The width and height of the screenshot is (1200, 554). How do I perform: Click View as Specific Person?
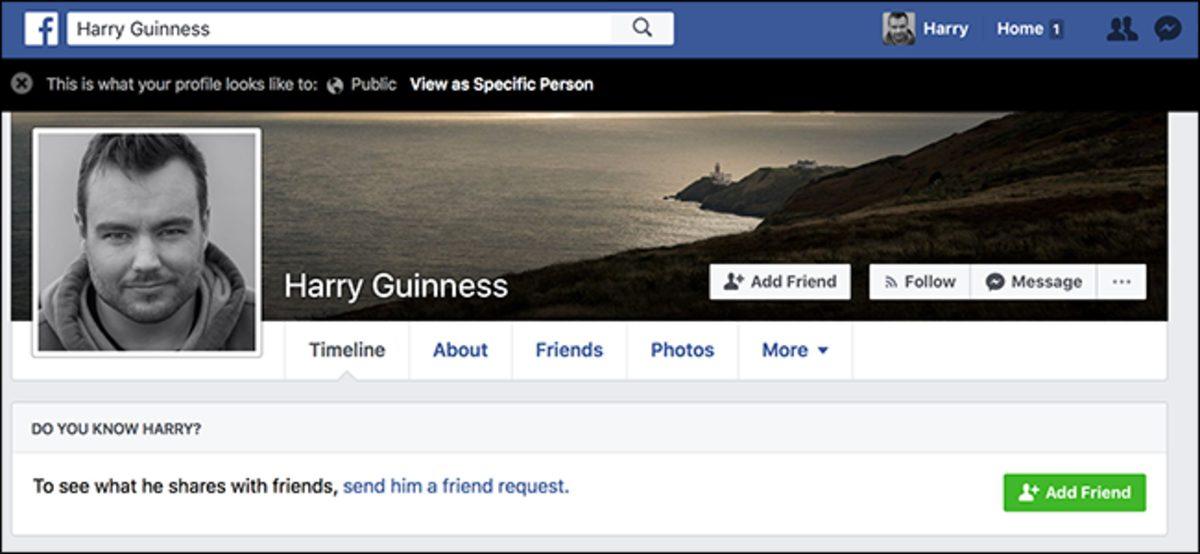(501, 85)
